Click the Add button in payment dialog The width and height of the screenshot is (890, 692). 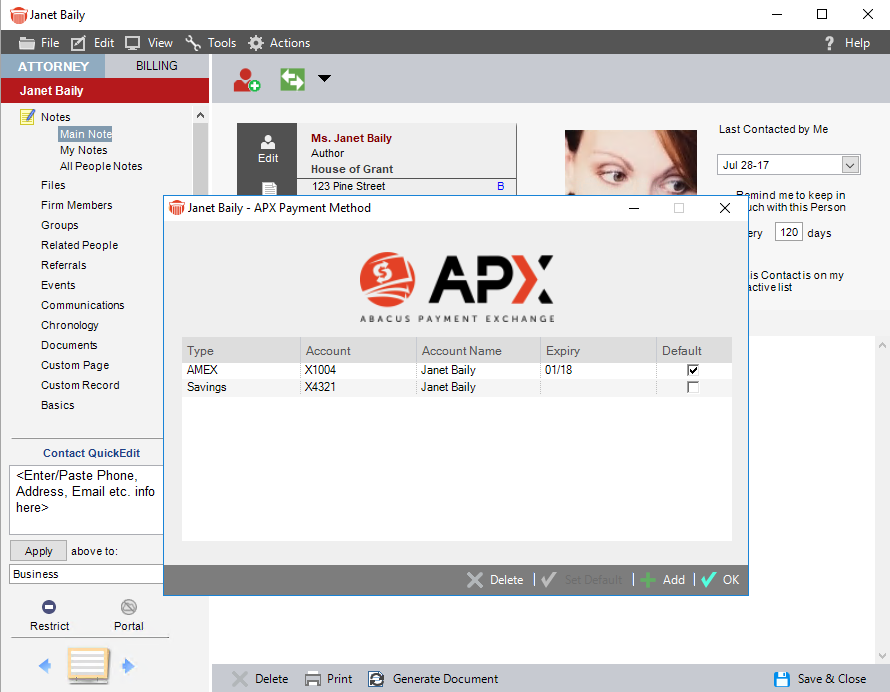(x=663, y=579)
